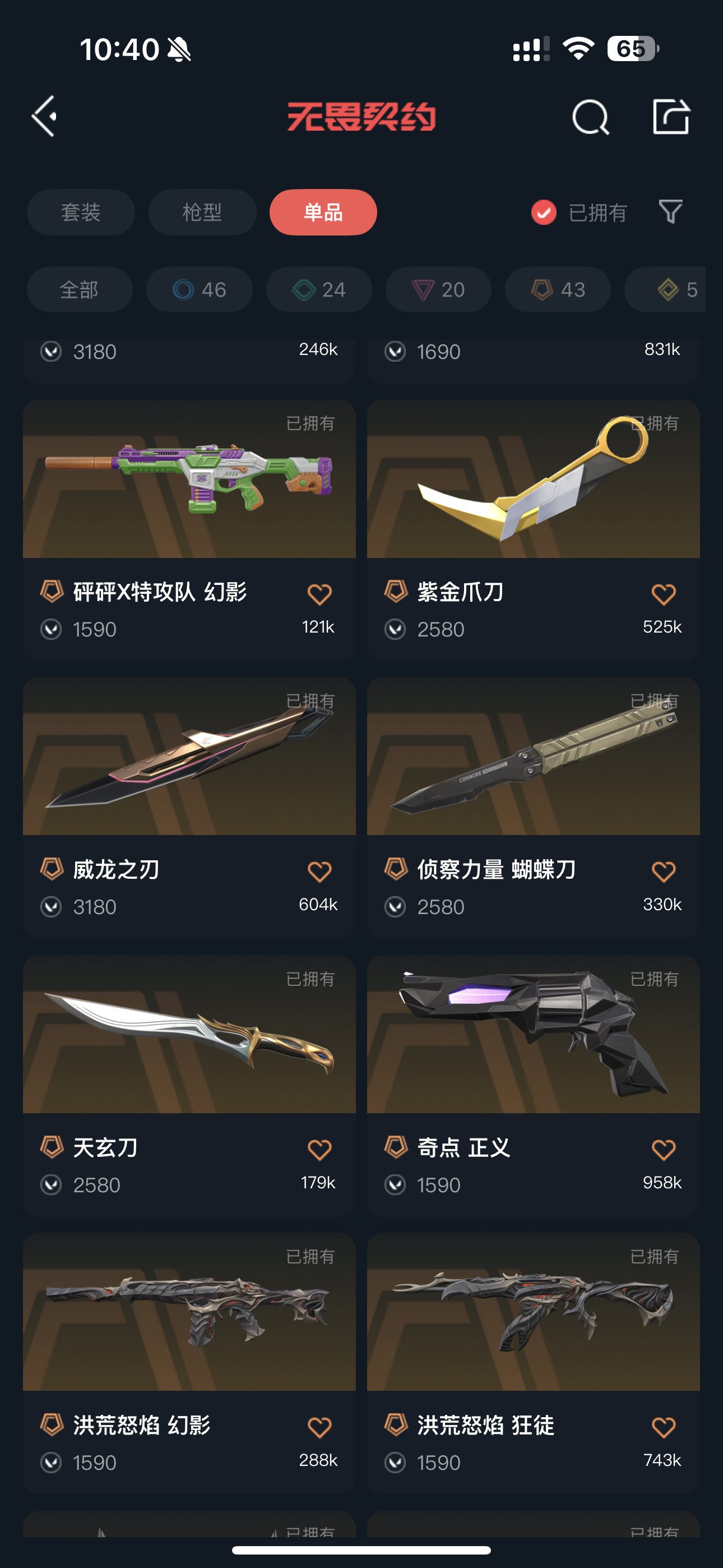Favorite 洪荒怒焰 狂徒 with heart icon
This screenshot has height=1568, width=723.
pos(664,1427)
